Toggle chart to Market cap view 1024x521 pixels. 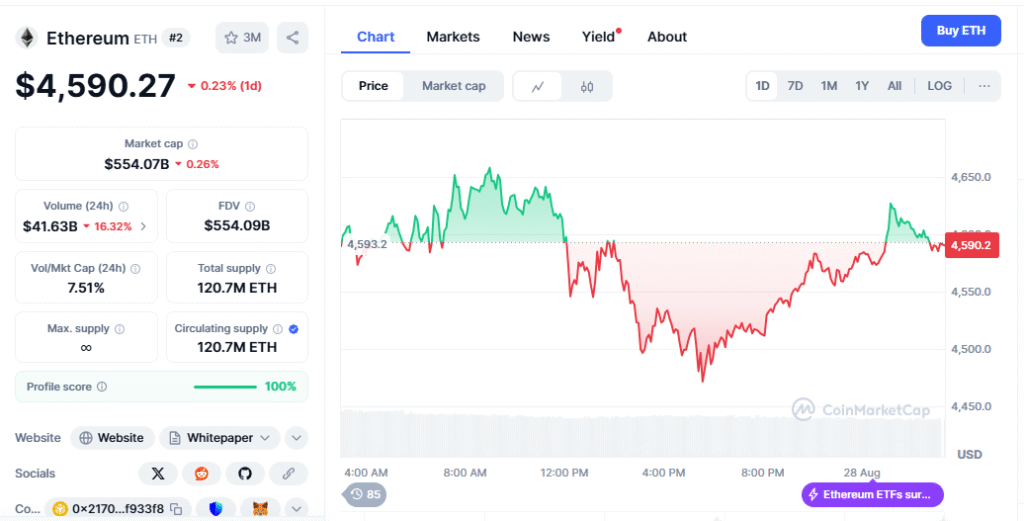coord(454,86)
